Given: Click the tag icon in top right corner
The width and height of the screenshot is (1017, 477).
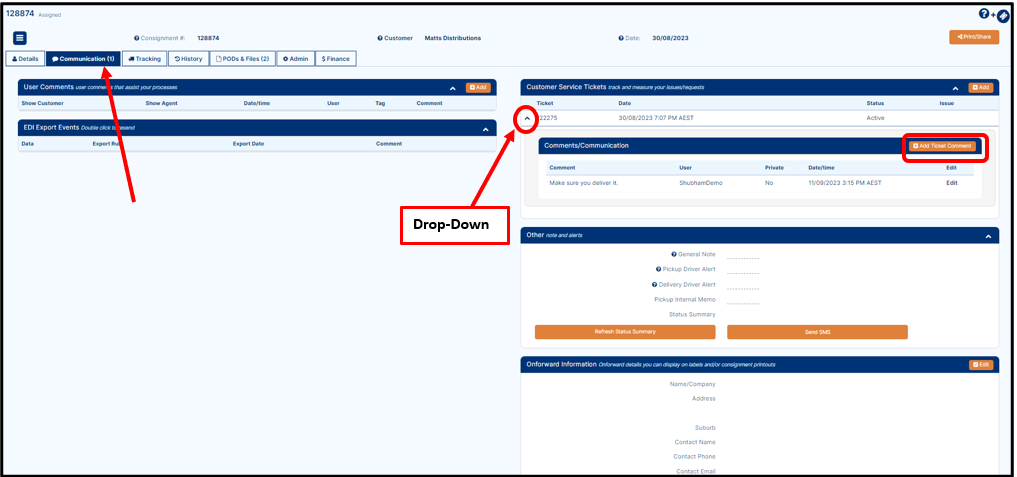Looking at the screenshot, I should (x=1003, y=15).
